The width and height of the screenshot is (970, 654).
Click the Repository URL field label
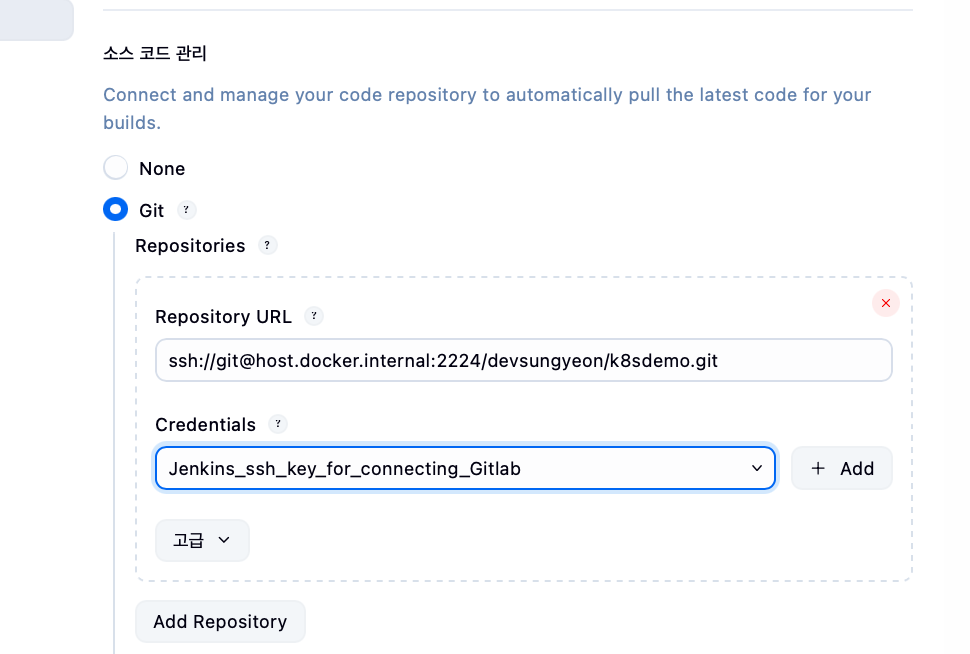[x=223, y=317]
